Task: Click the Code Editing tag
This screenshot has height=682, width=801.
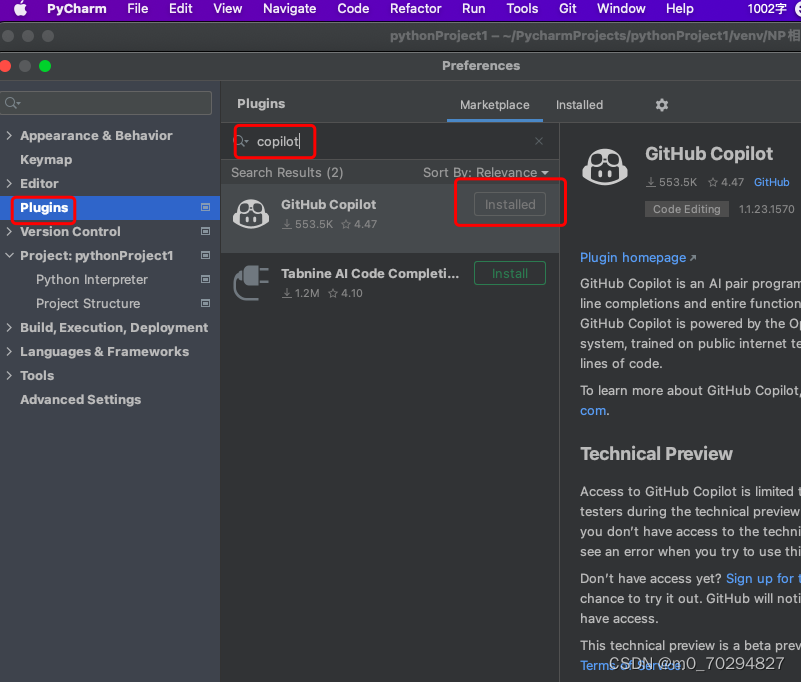Action: (687, 209)
